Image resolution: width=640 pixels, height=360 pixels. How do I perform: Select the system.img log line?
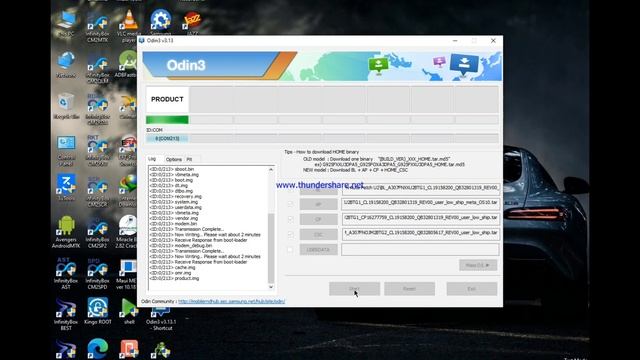(173, 202)
